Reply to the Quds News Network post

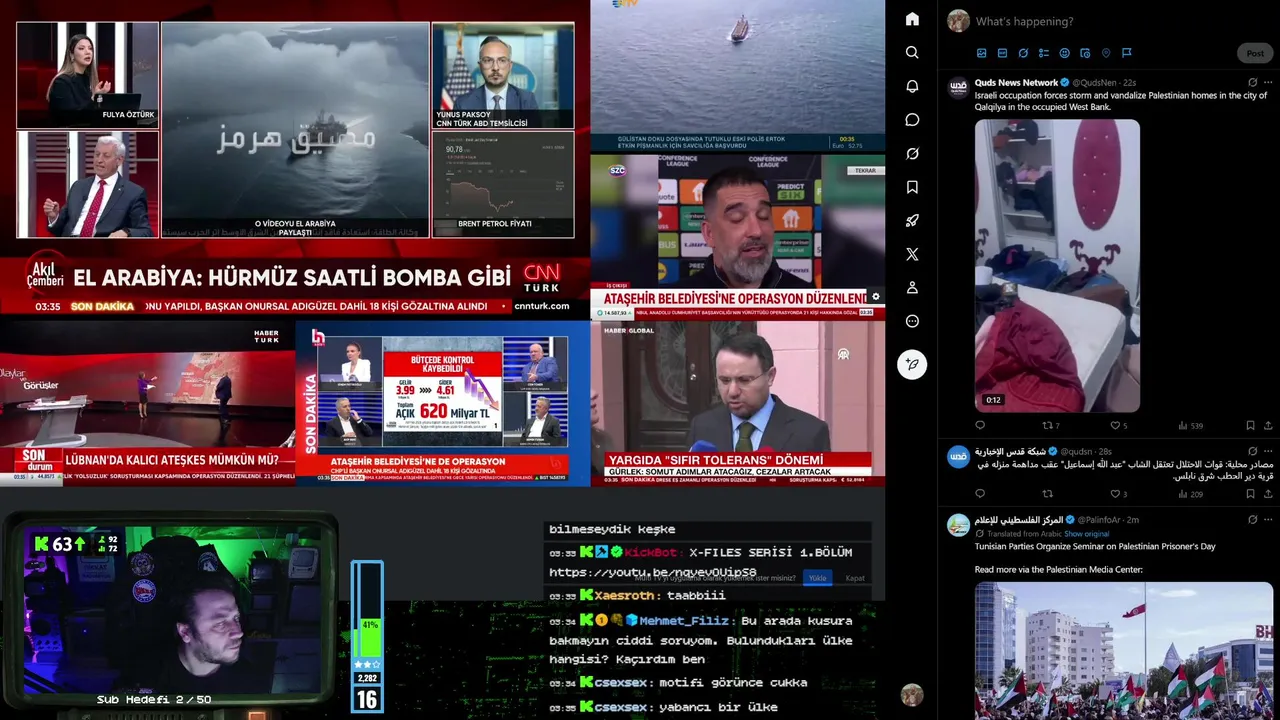980,425
